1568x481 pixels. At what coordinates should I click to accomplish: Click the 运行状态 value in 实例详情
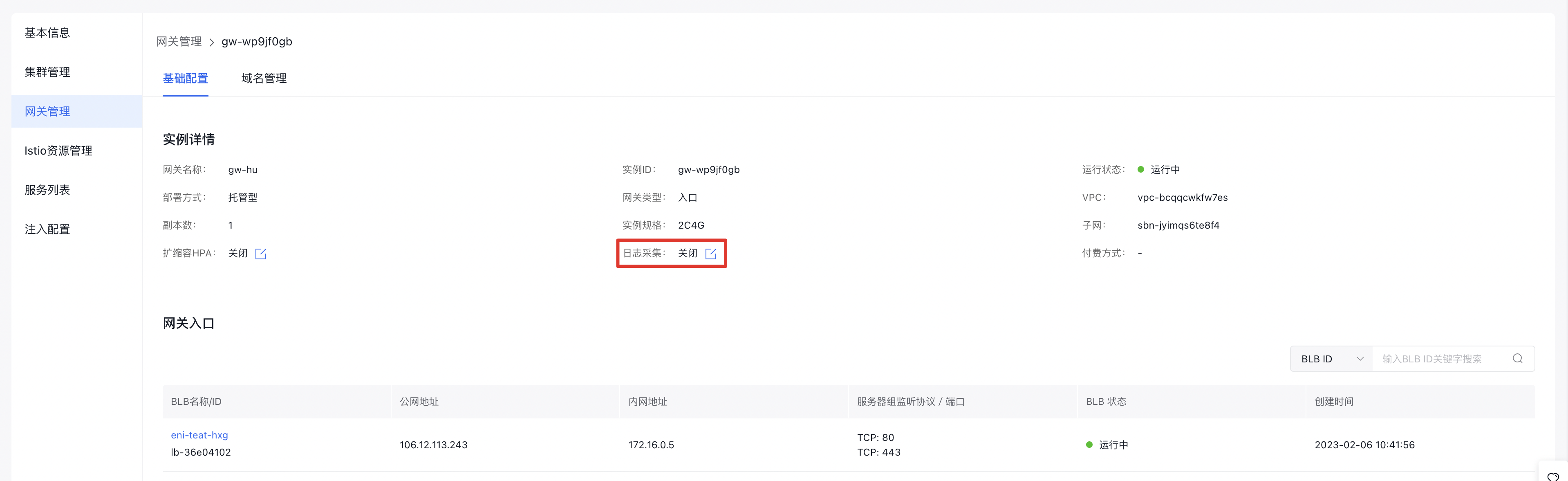[x=1158, y=170]
